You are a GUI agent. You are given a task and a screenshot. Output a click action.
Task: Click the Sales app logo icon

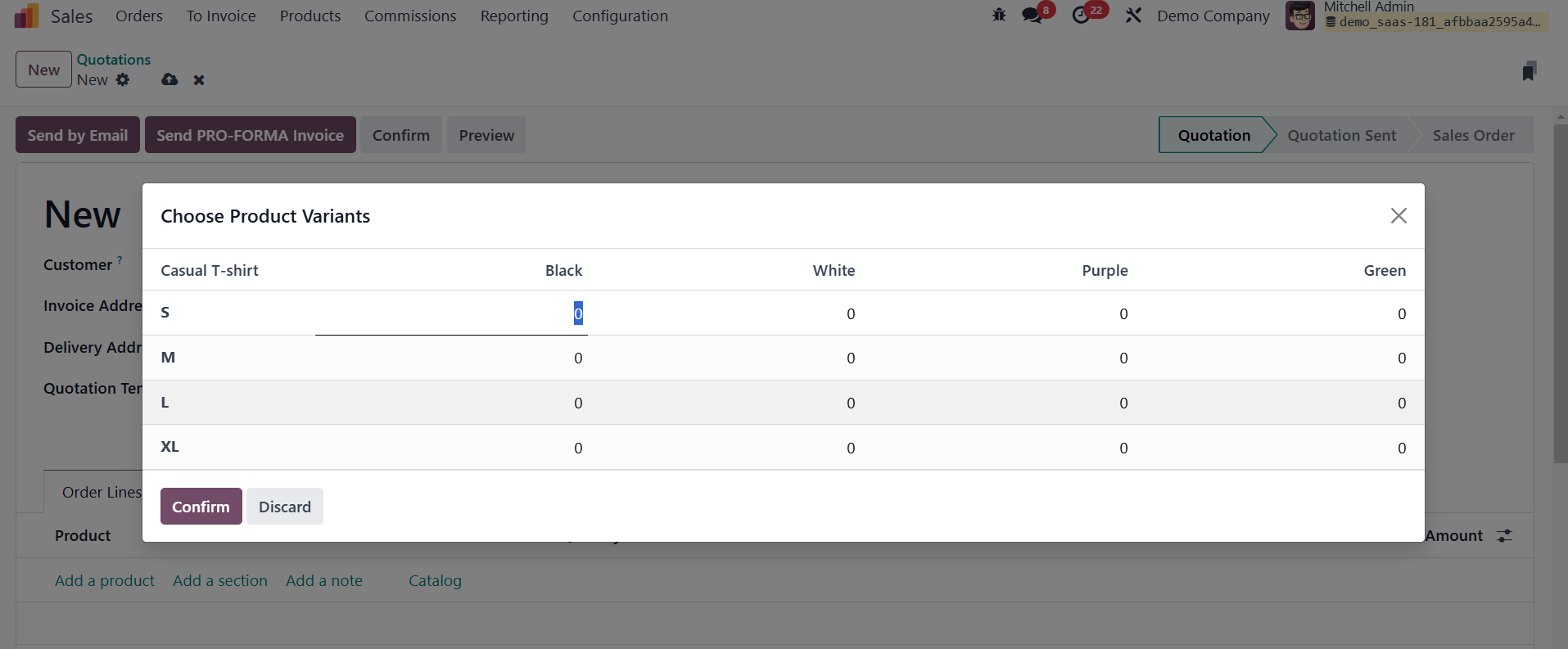[26, 16]
